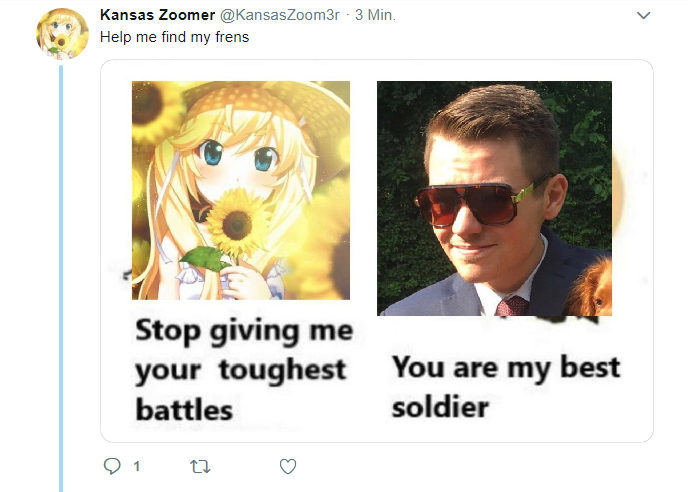Click the reply speech bubble icon
This screenshot has width=688, height=492.
pos(112,466)
